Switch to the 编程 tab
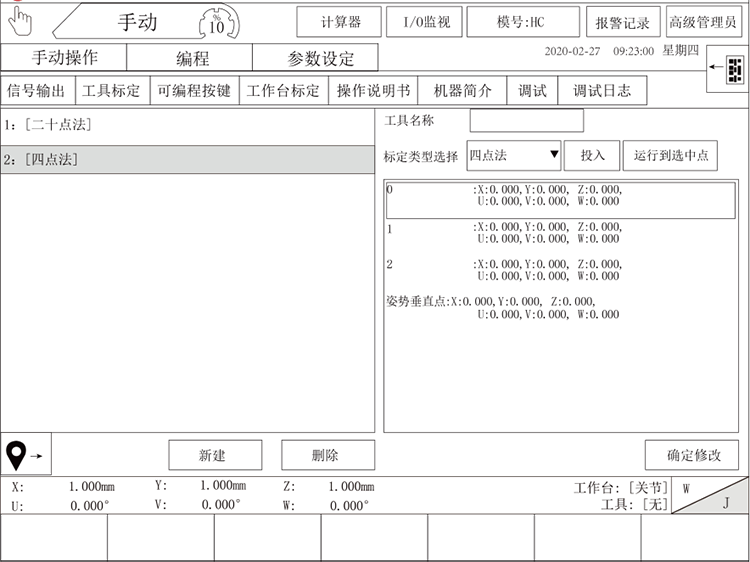The image size is (750, 562). point(192,58)
